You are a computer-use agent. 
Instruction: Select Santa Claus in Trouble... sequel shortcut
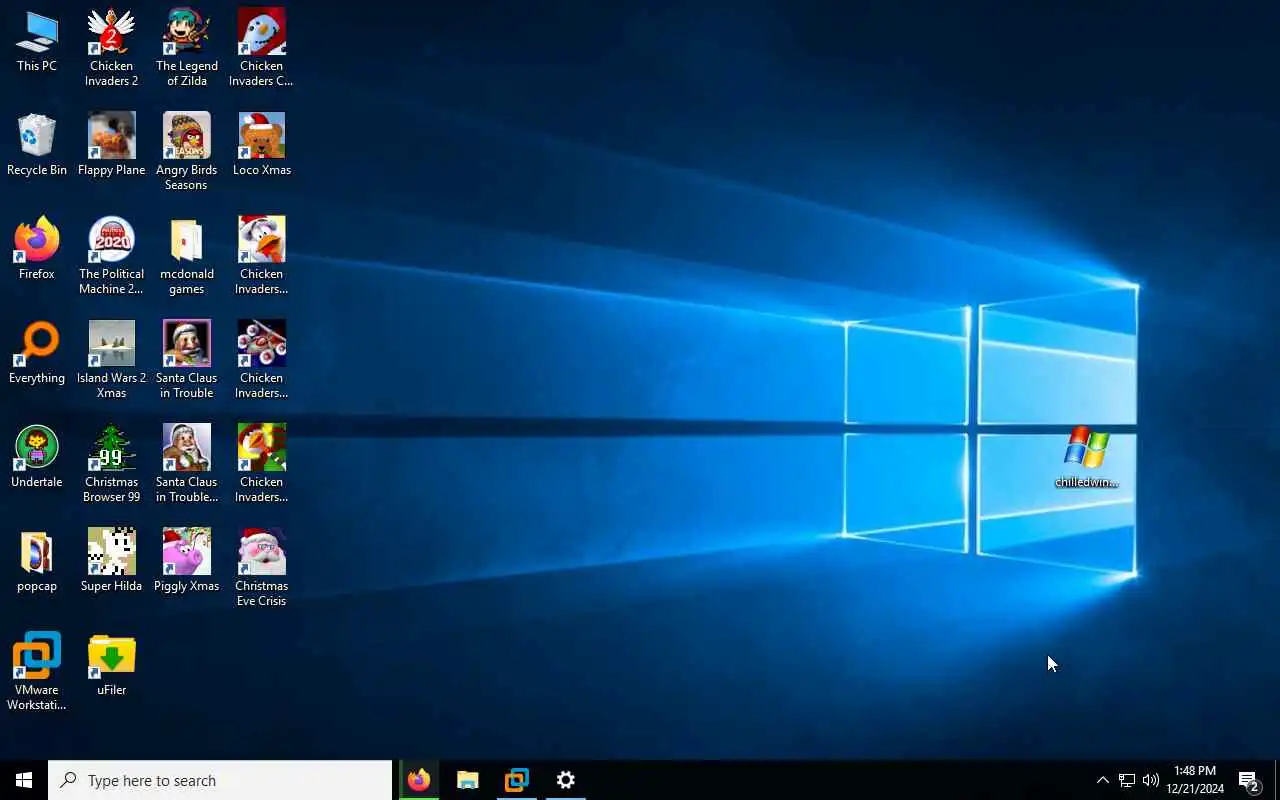187,464
